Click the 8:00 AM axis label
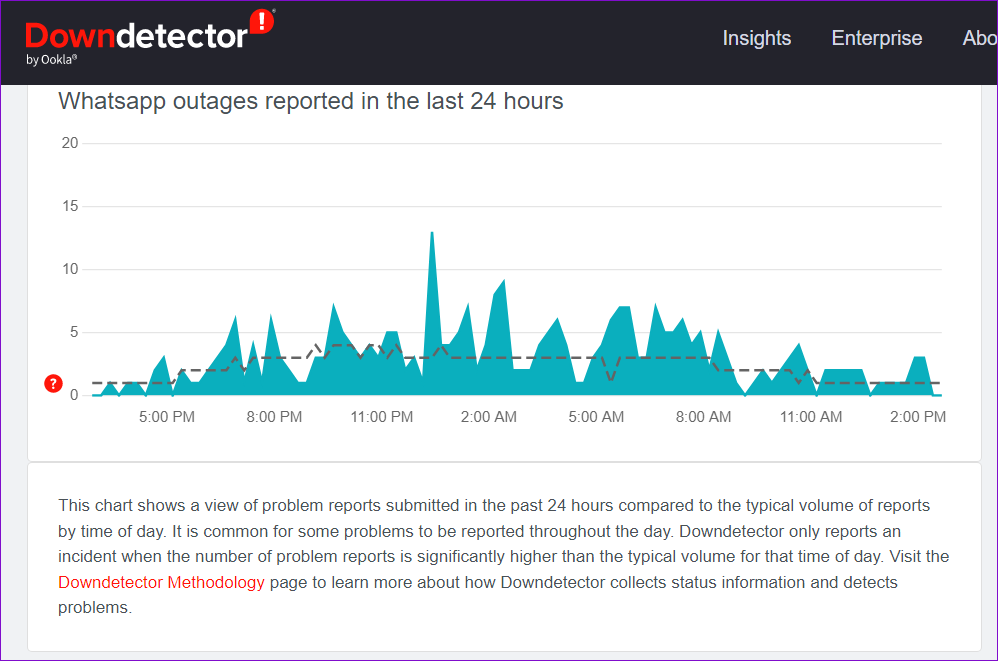 [703, 417]
